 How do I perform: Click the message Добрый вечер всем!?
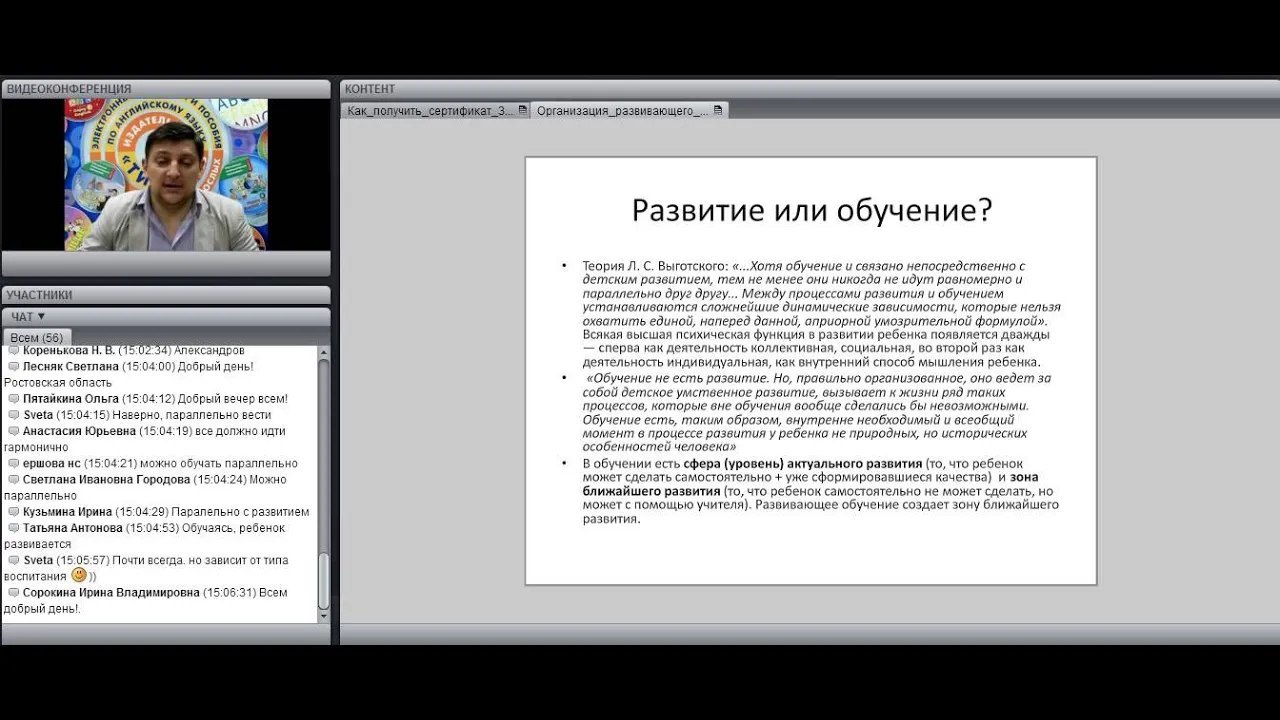tap(233, 399)
